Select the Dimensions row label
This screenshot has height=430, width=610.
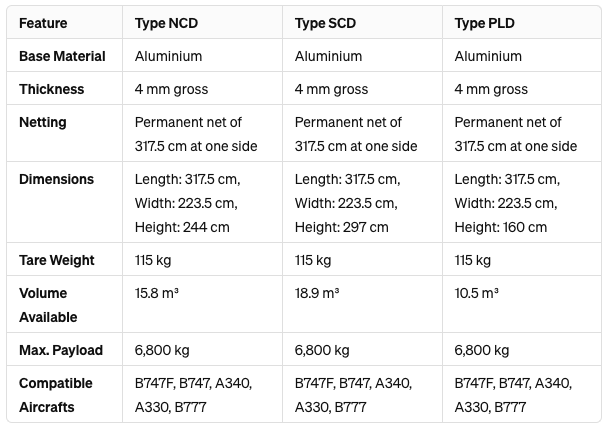[56, 179]
